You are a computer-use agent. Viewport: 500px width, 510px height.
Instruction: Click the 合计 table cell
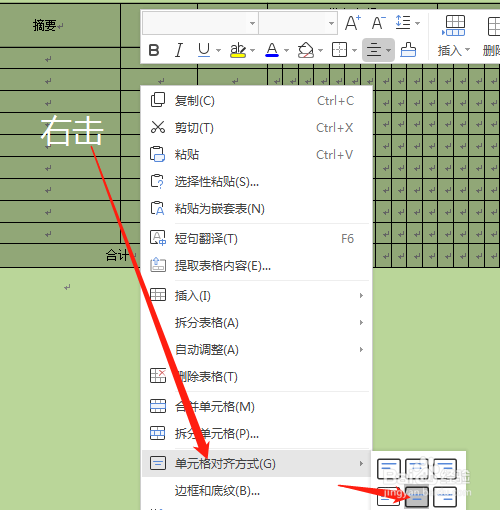click(70, 256)
